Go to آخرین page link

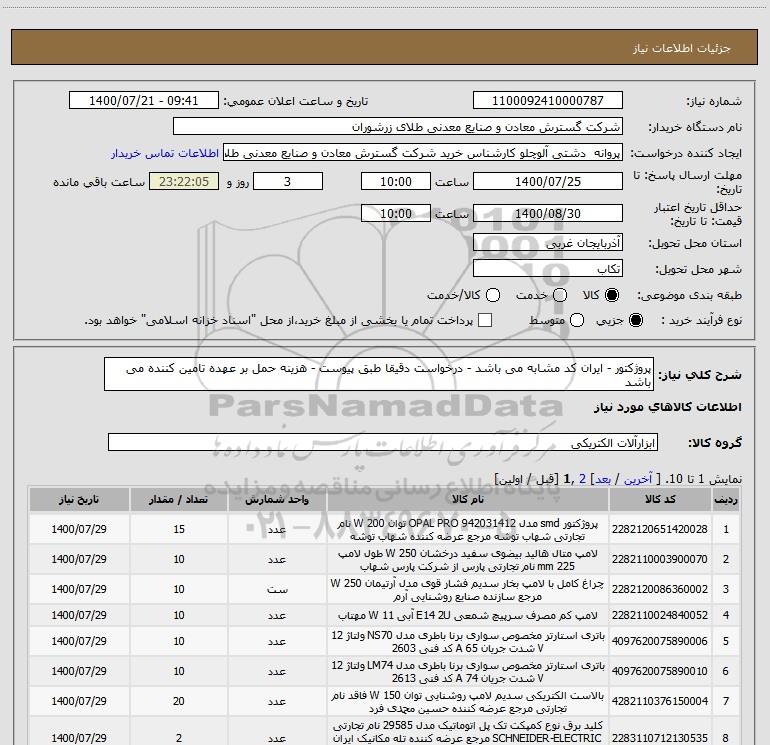(x=637, y=479)
